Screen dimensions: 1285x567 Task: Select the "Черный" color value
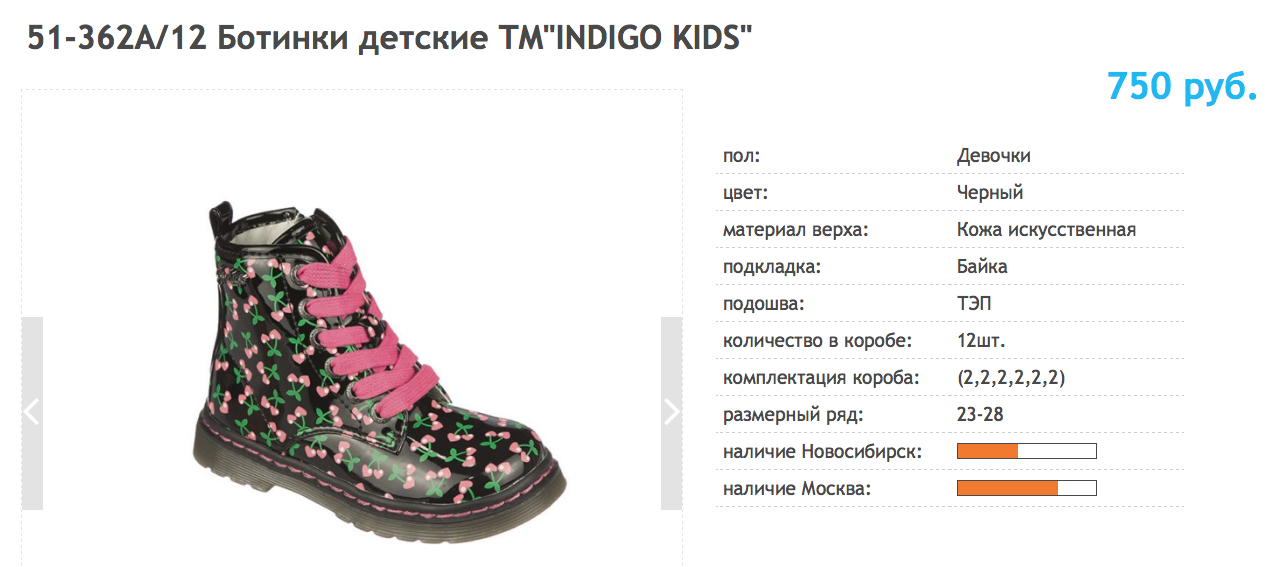[x=989, y=193]
